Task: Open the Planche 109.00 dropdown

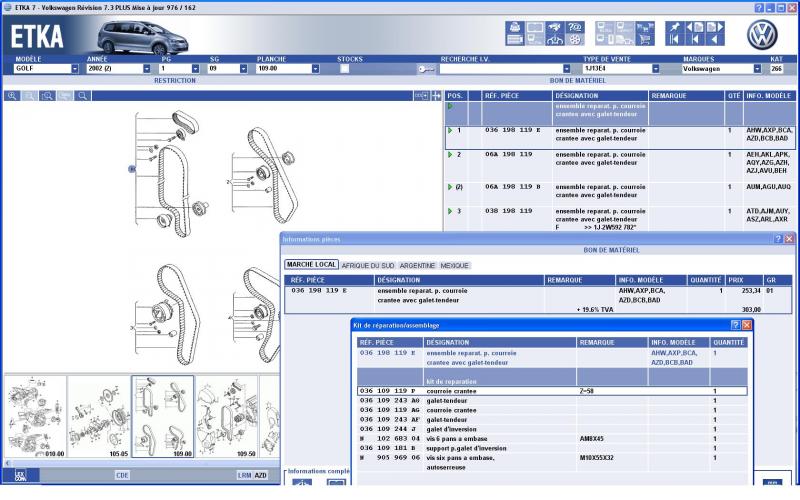Action: point(315,69)
